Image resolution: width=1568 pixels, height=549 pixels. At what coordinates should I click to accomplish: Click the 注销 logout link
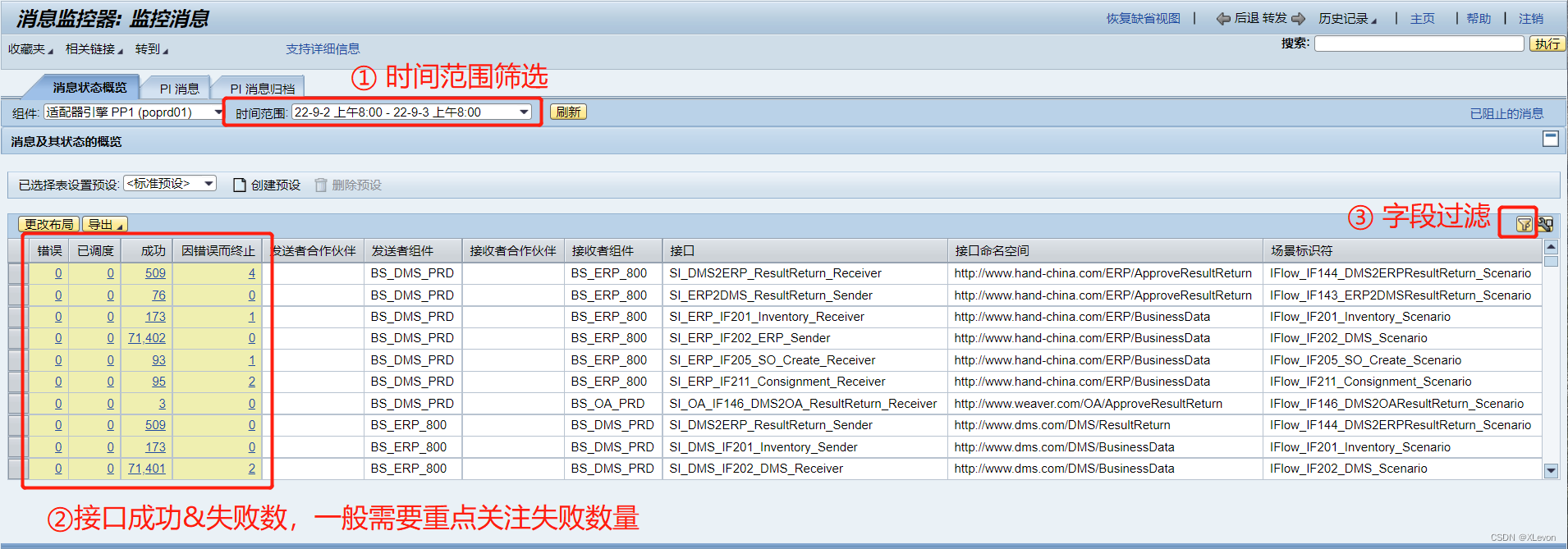[1531, 19]
